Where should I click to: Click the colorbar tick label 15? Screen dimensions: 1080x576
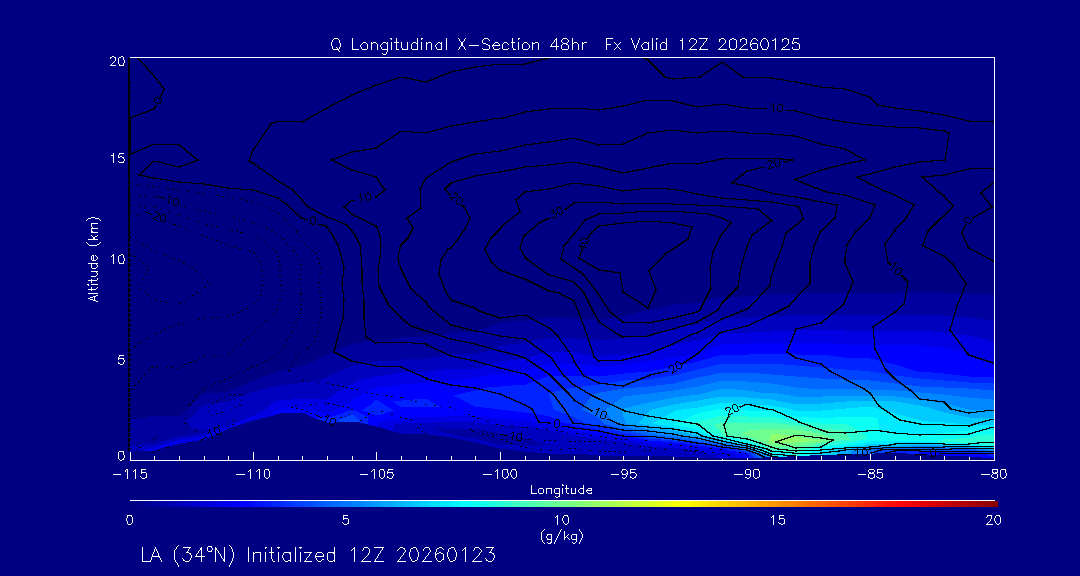tap(777, 520)
